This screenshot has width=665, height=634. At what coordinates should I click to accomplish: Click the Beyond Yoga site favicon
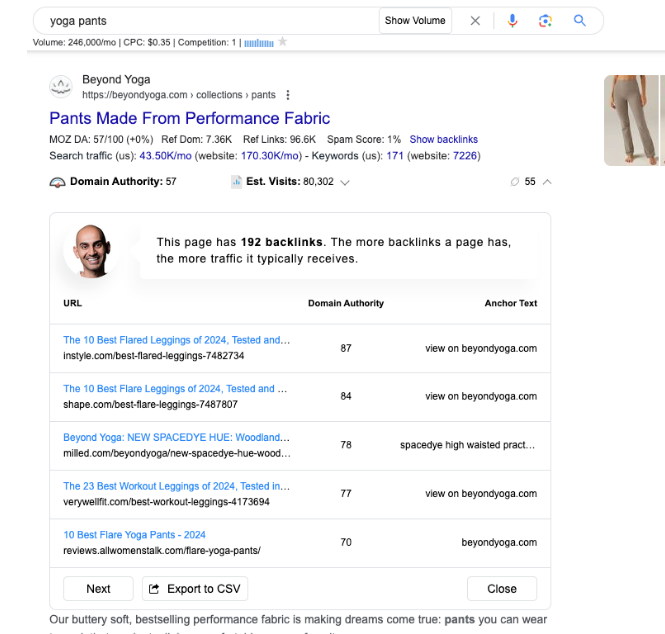tap(61, 87)
